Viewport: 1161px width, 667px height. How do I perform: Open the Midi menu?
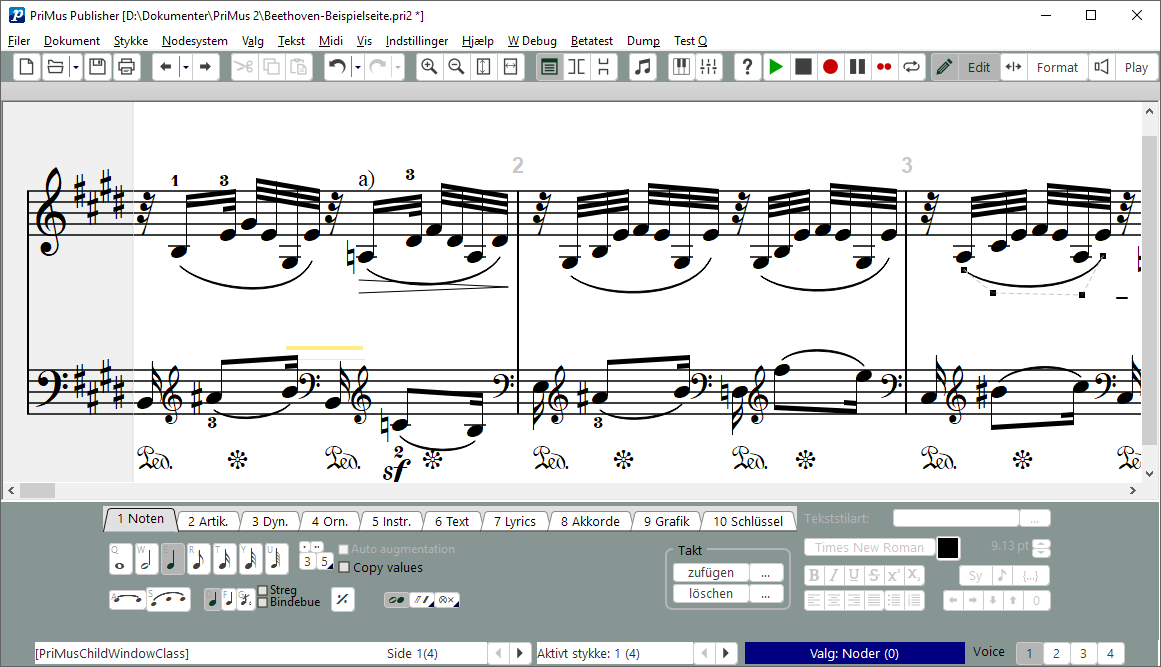[x=331, y=41]
